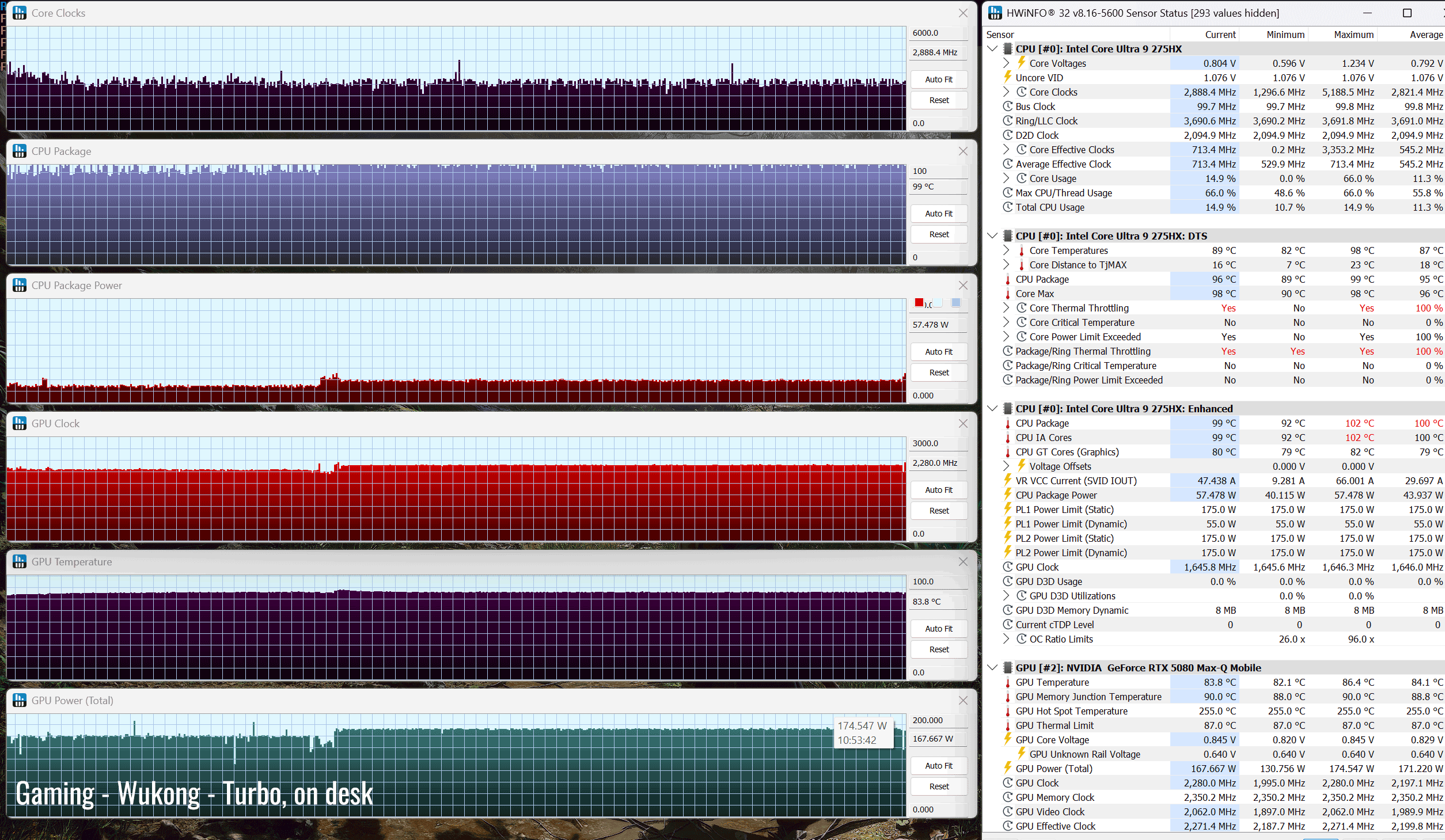Click the HWiNFO icon in GPU Temperature graph window
The width and height of the screenshot is (1445, 840).
[20, 561]
